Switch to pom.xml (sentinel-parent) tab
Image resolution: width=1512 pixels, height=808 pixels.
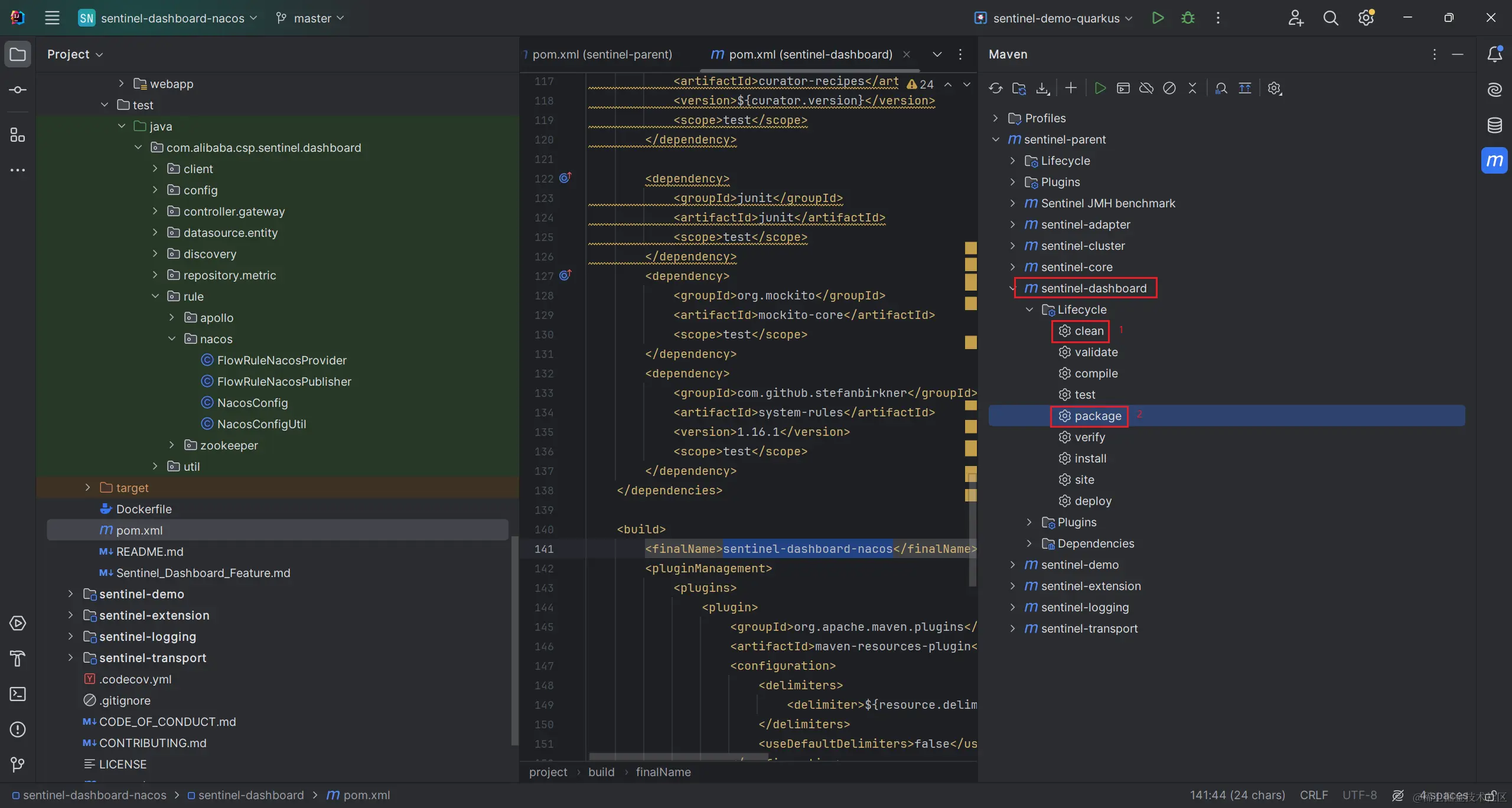(599, 54)
